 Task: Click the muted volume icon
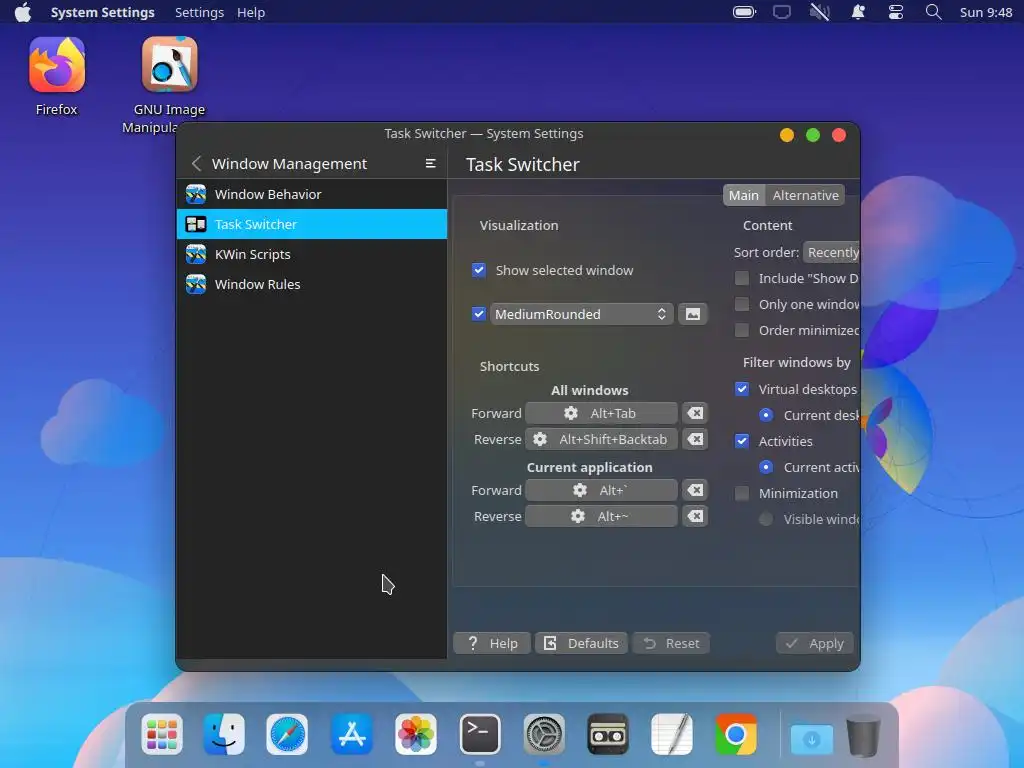click(x=820, y=12)
